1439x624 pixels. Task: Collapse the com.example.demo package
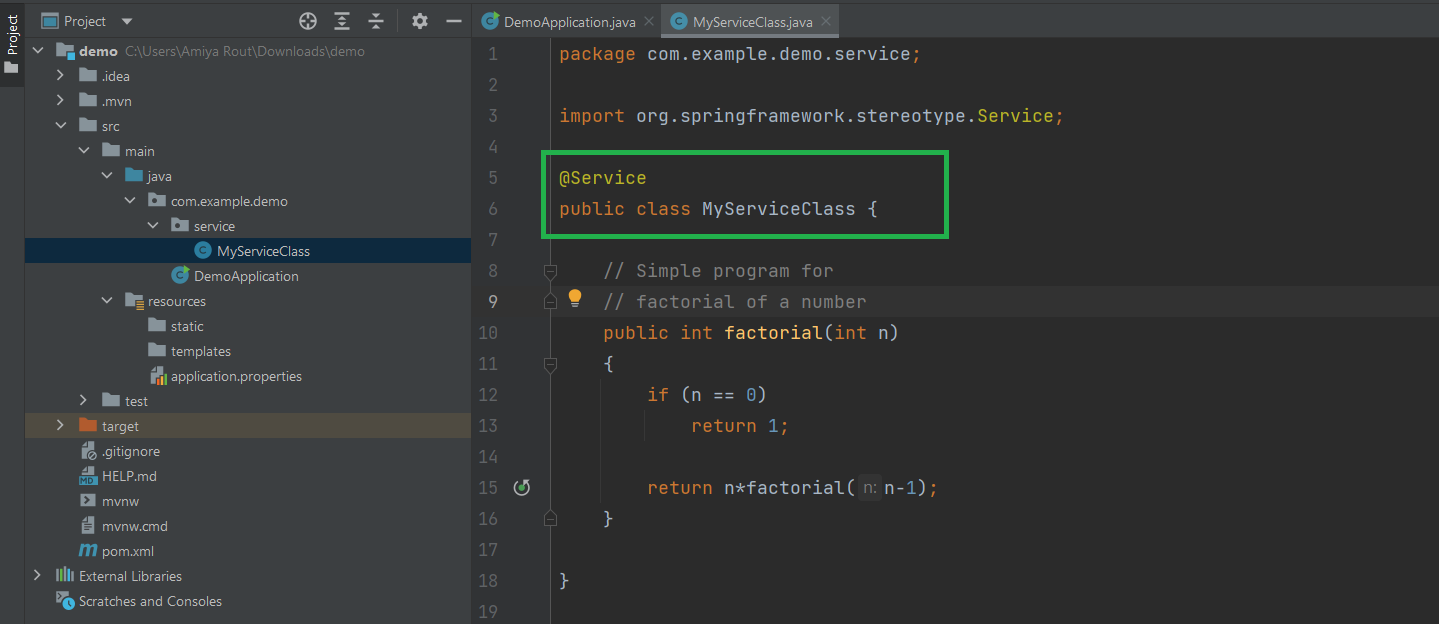[130, 201]
